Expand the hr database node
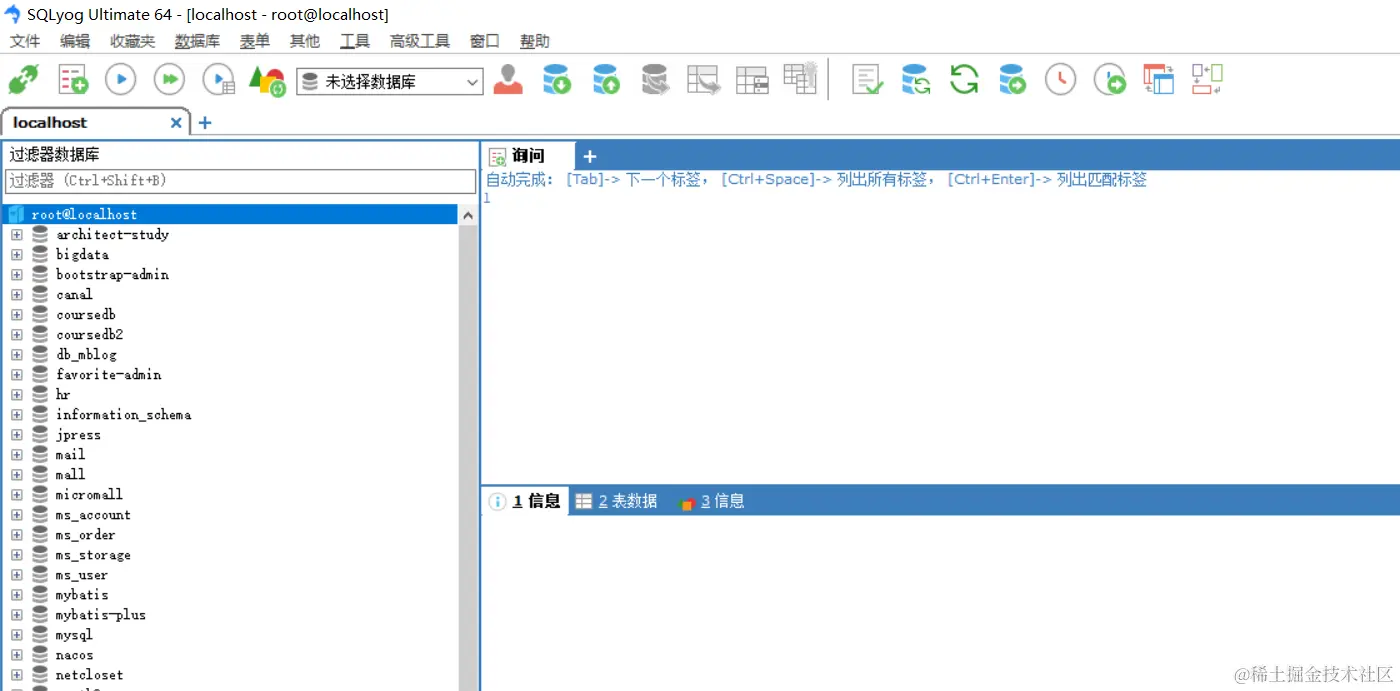The image size is (1400, 691). (16, 394)
